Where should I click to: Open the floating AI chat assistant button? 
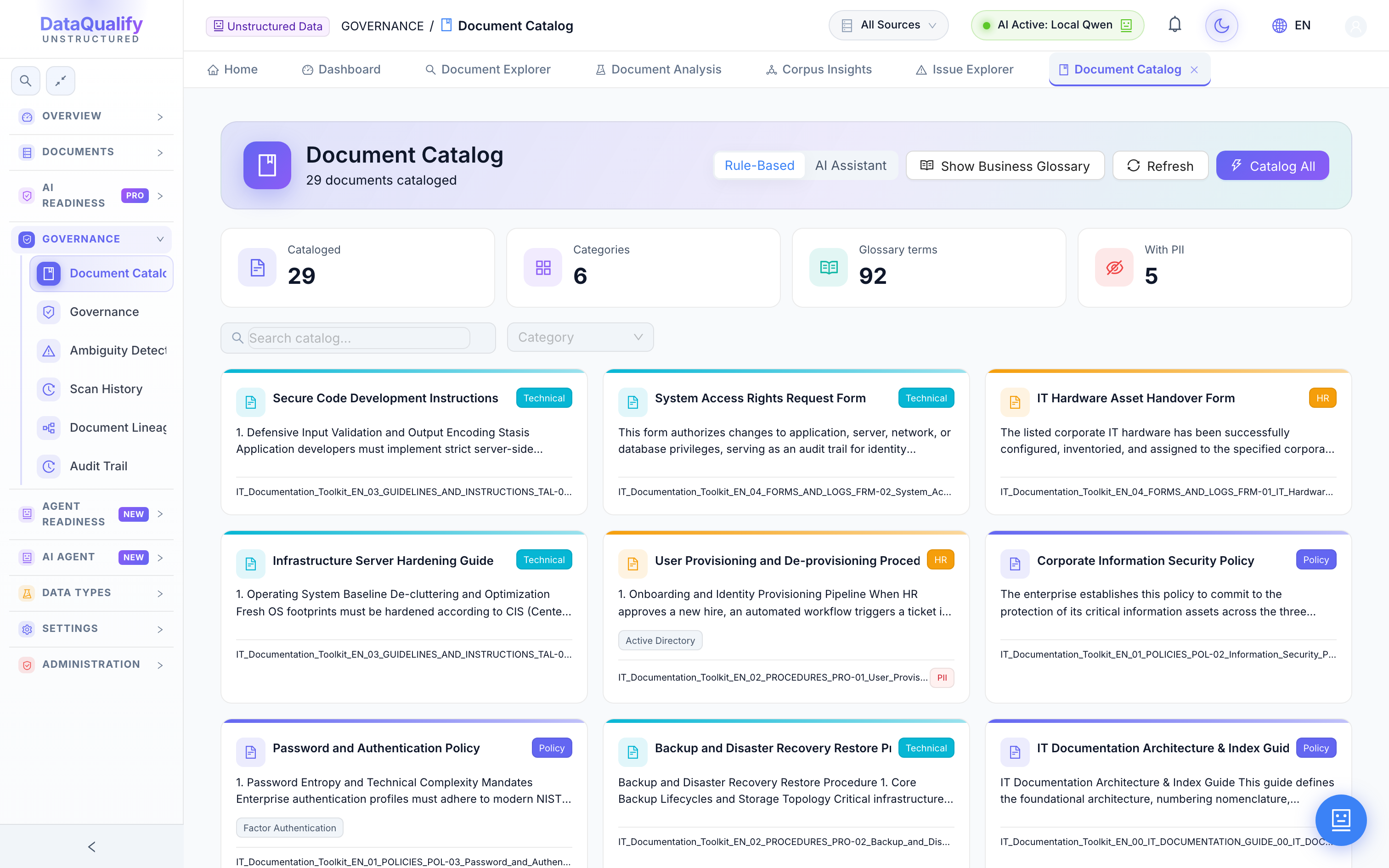[x=1340, y=819]
